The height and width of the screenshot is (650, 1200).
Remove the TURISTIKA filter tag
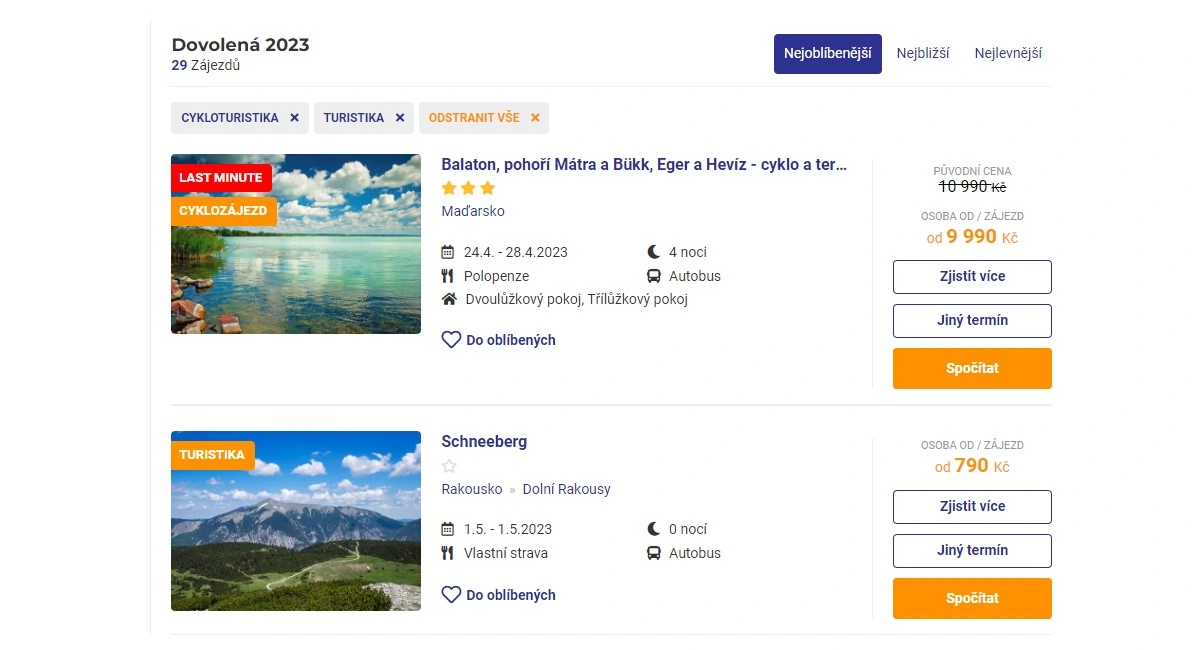tap(399, 118)
